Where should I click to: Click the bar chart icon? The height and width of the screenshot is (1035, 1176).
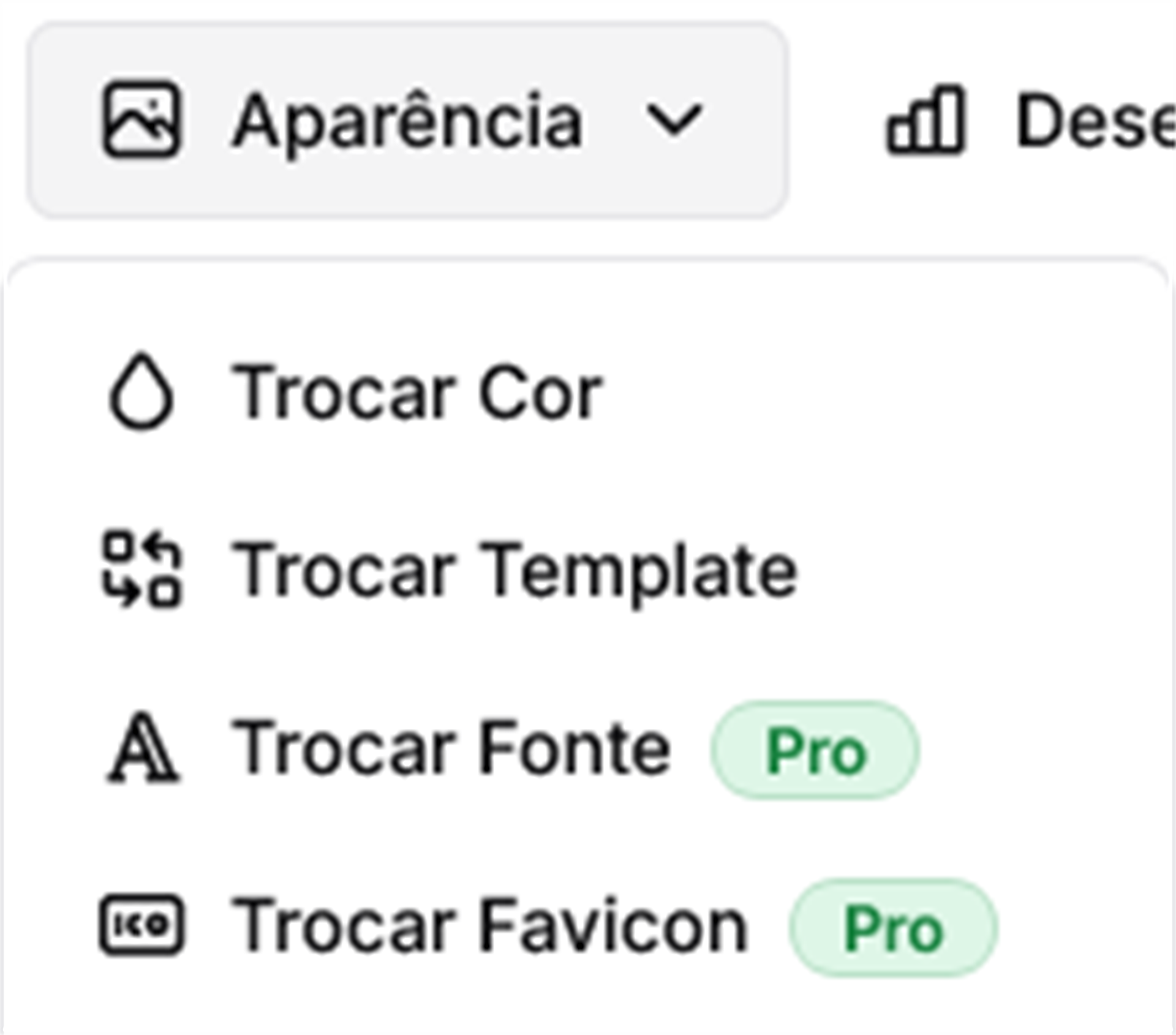click(925, 119)
